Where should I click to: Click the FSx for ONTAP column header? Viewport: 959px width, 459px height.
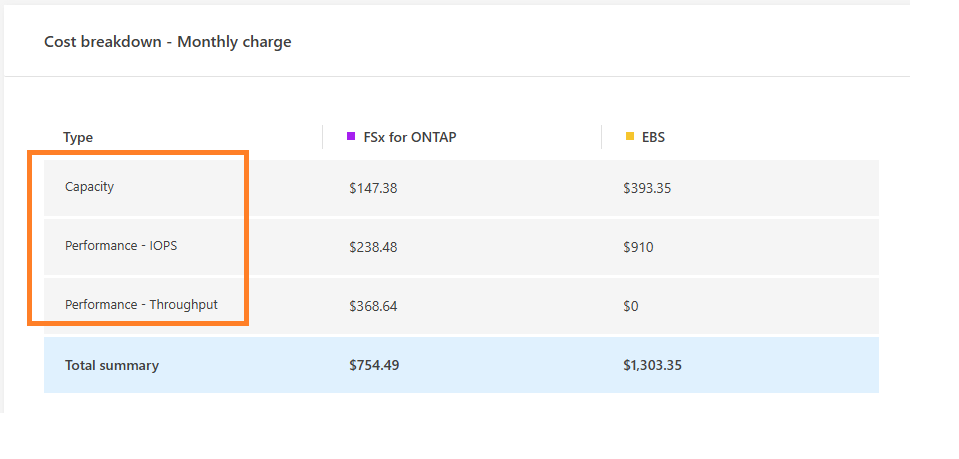click(x=408, y=137)
